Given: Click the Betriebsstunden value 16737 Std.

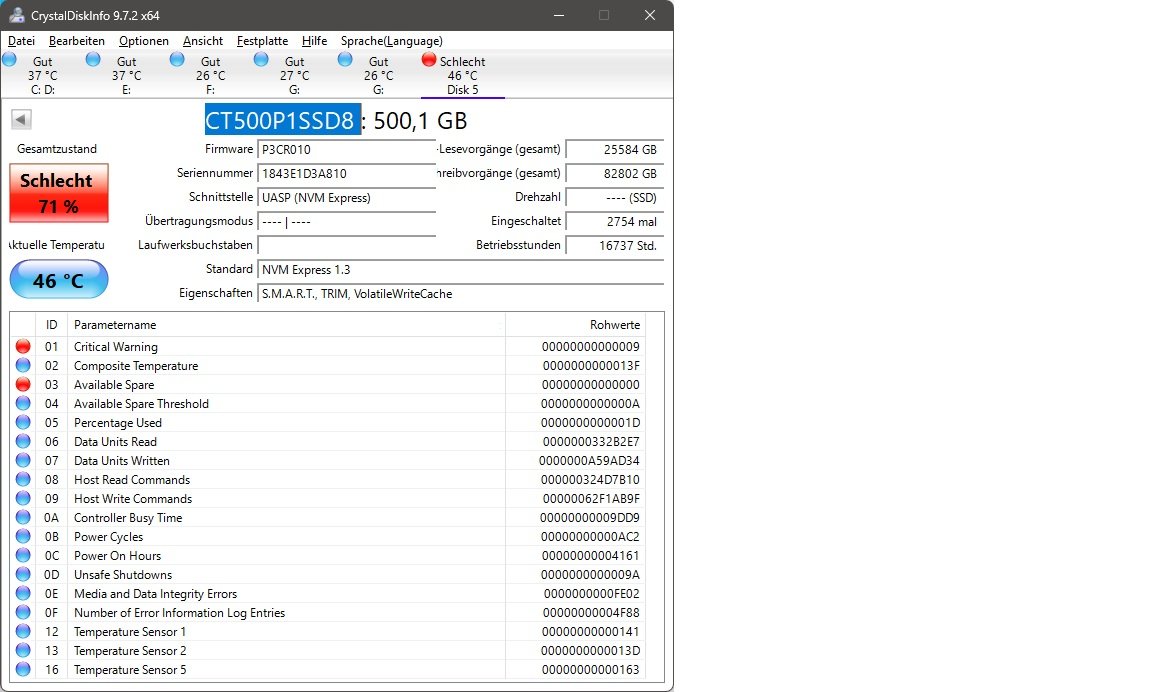Looking at the screenshot, I should pos(615,245).
